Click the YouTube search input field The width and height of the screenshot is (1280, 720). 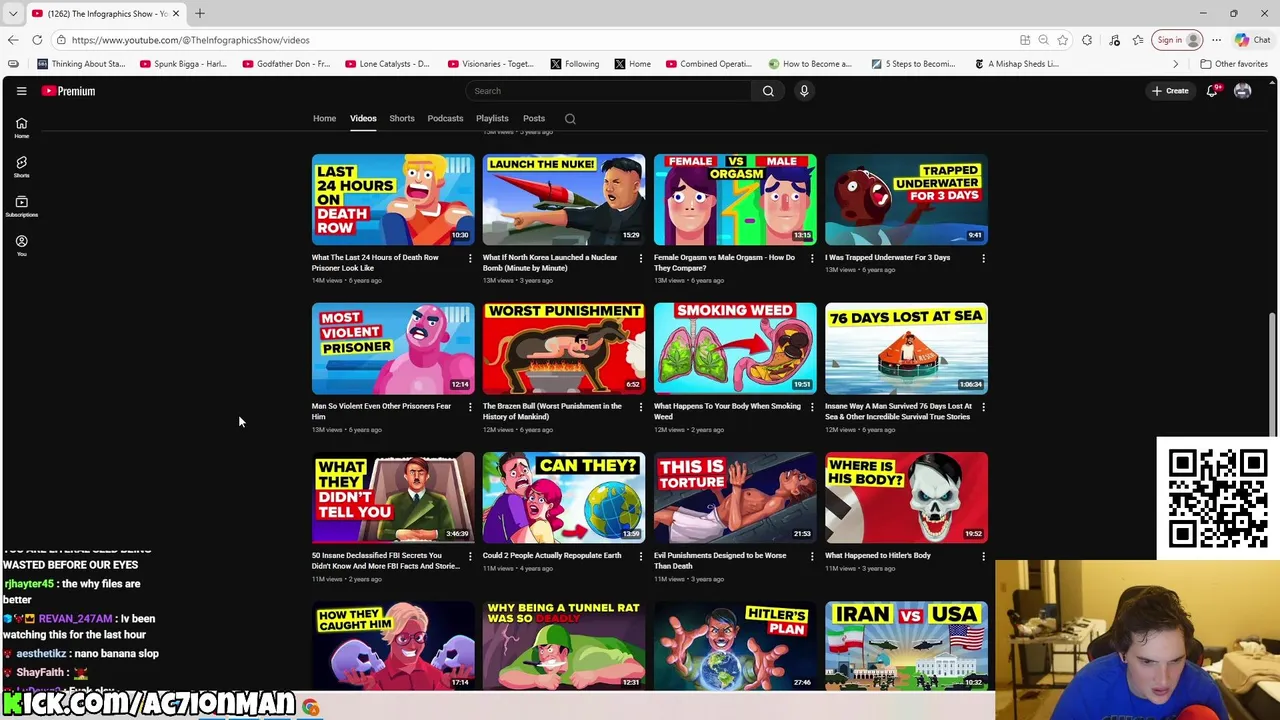[x=608, y=91]
